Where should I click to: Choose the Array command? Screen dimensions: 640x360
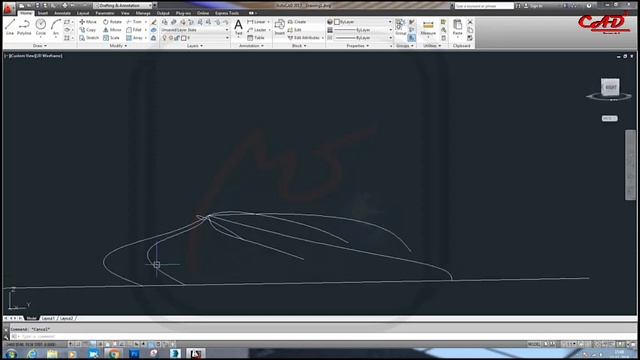pos(134,38)
